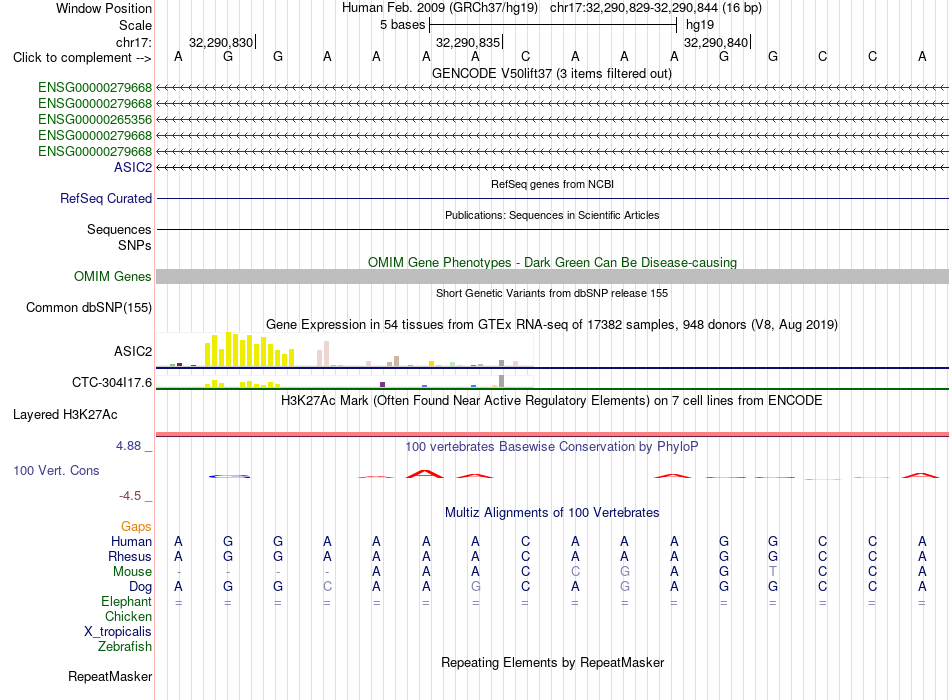Click the tallest red PhyloP conservation peak
This screenshot has height=700, width=950.
[x=425, y=473]
